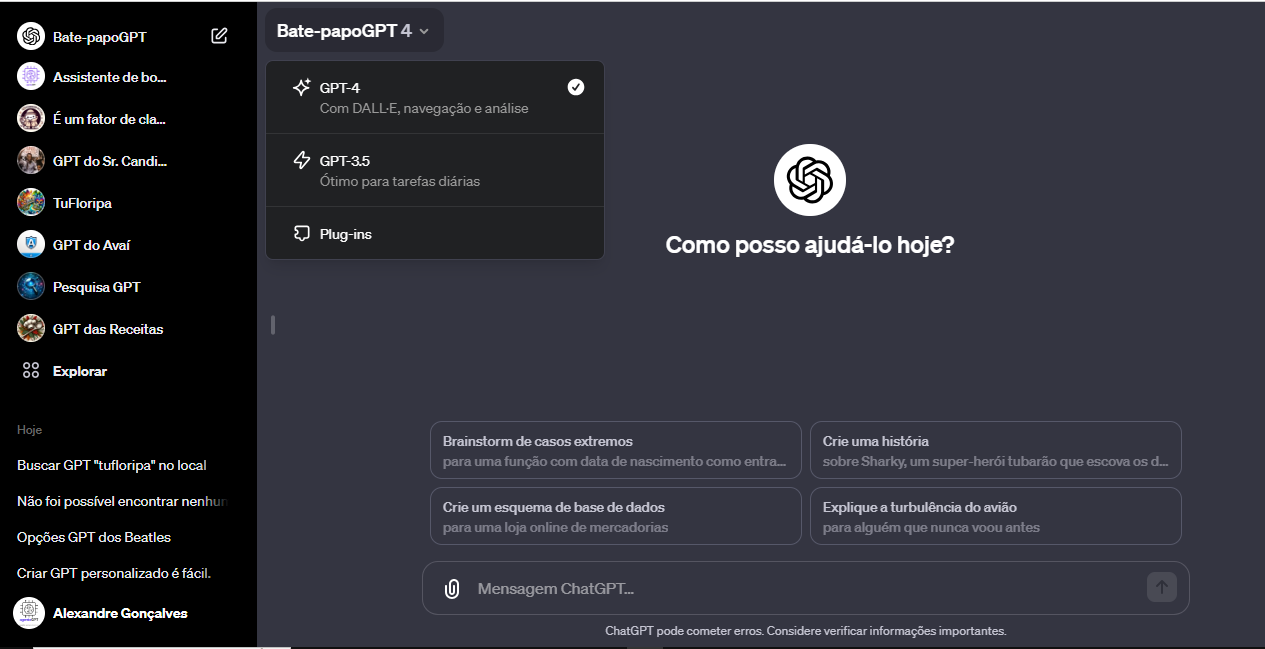
Task: Open the Pesquisa GPT avatar
Action: 30,286
